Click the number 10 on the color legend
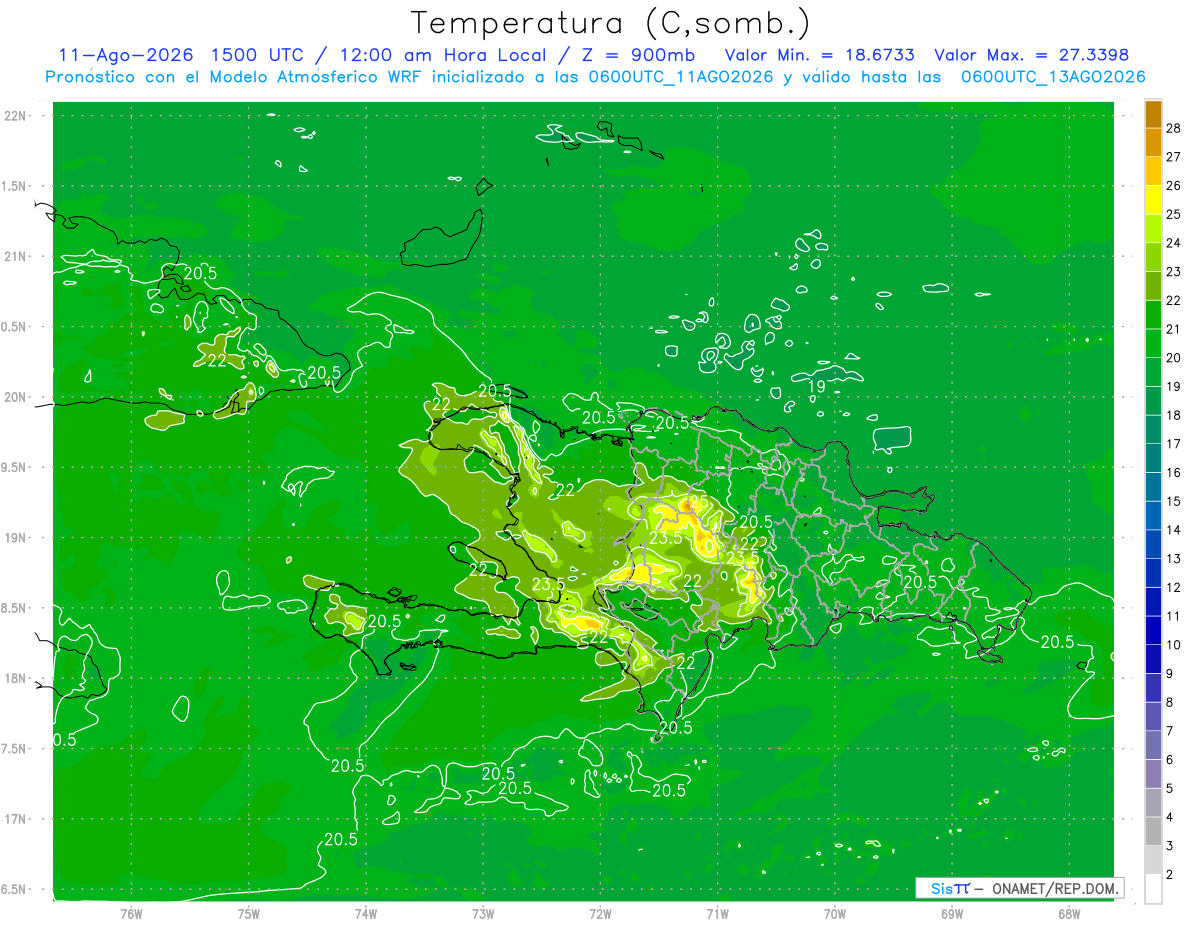The height and width of the screenshot is (927, 1200). [x=1174, y=645]
